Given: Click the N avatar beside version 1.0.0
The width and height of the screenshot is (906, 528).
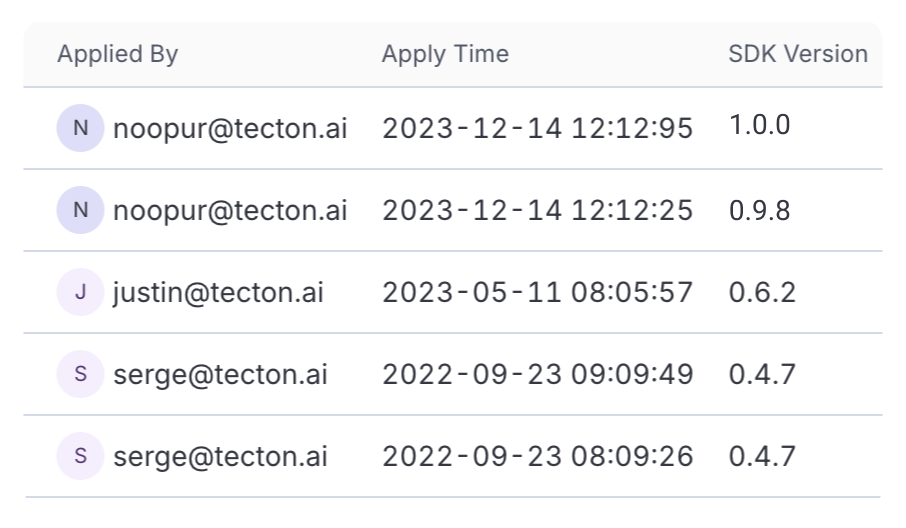Looking at the screenshot, I should (x=80, y=128).
